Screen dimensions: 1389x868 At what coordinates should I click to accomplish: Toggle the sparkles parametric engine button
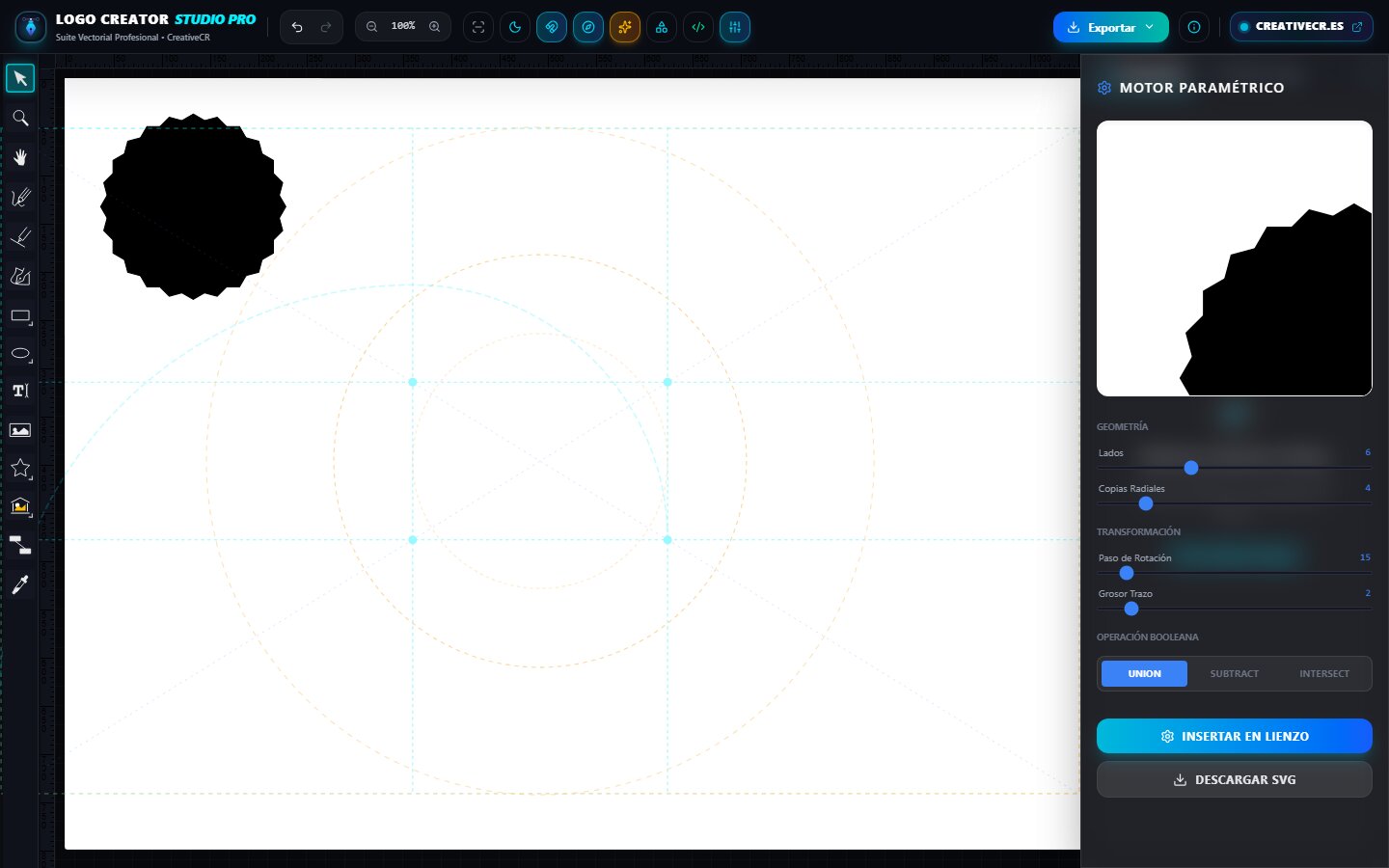[625, 27]
